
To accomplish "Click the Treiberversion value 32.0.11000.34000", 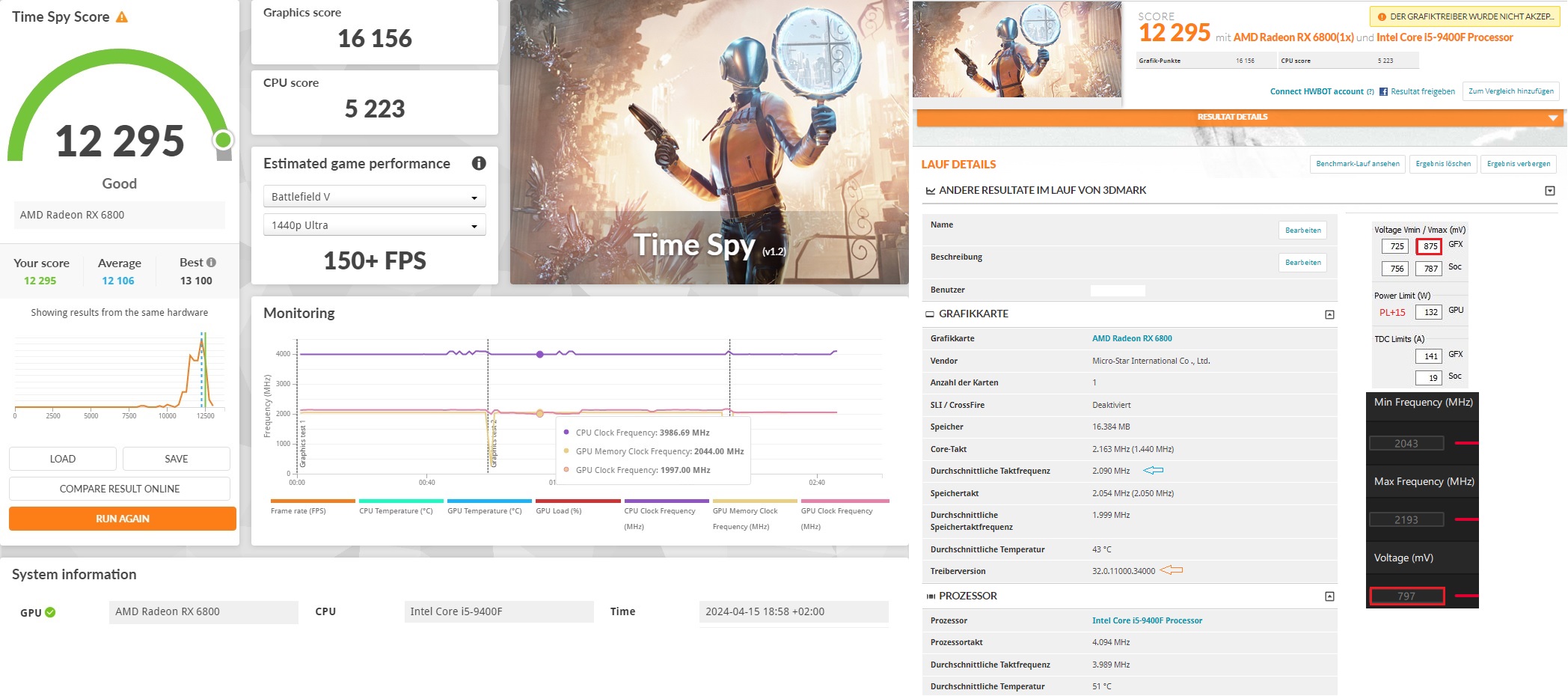I will click(x=1123, y=571).
